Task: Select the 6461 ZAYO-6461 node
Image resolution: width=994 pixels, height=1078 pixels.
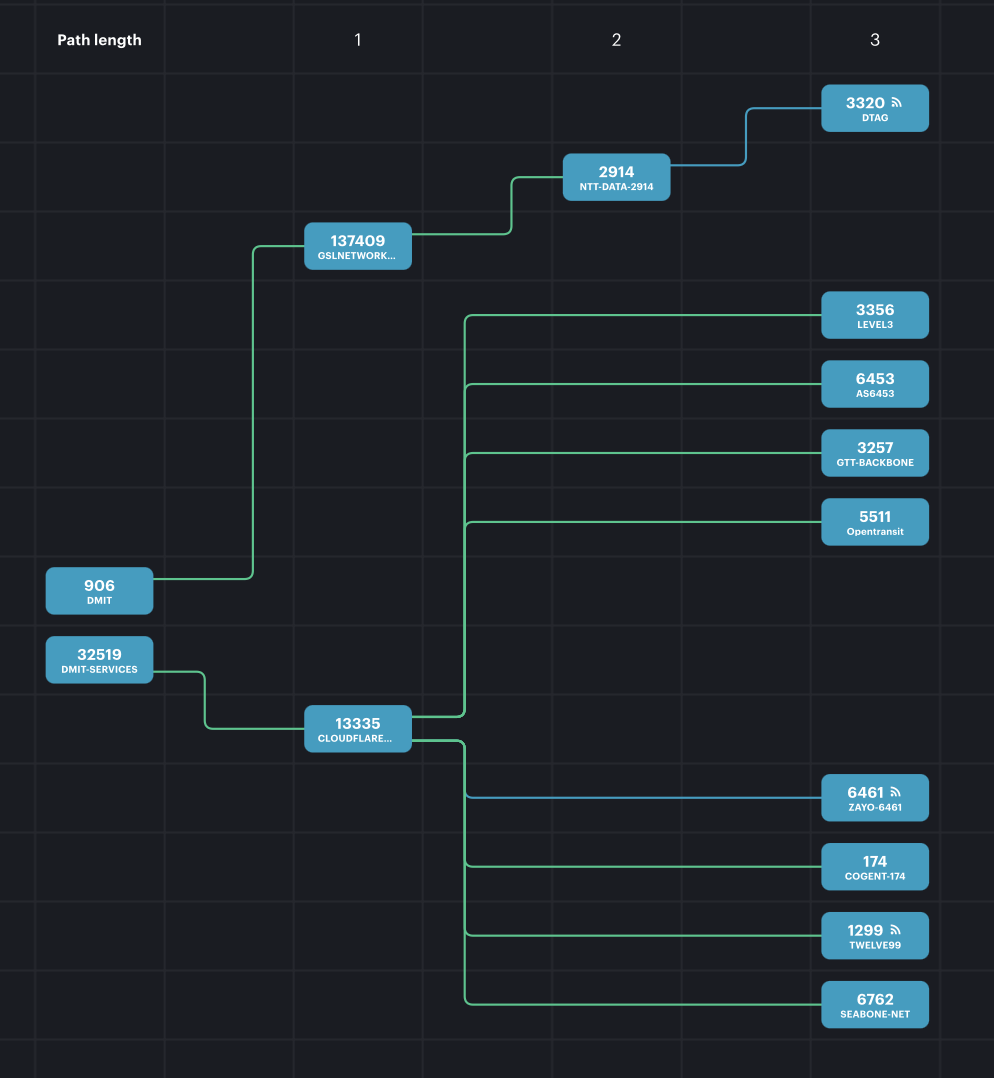Action: (874, 798)
